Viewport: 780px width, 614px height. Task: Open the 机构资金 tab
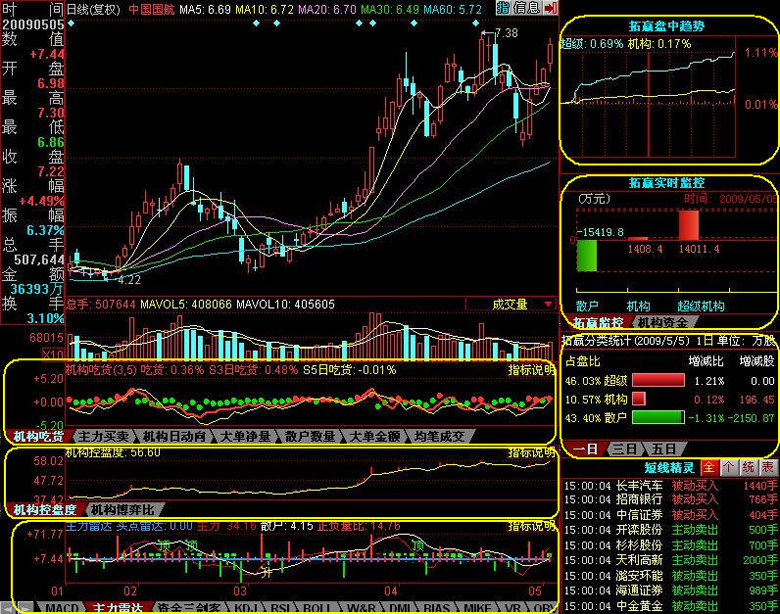(662, 322)
